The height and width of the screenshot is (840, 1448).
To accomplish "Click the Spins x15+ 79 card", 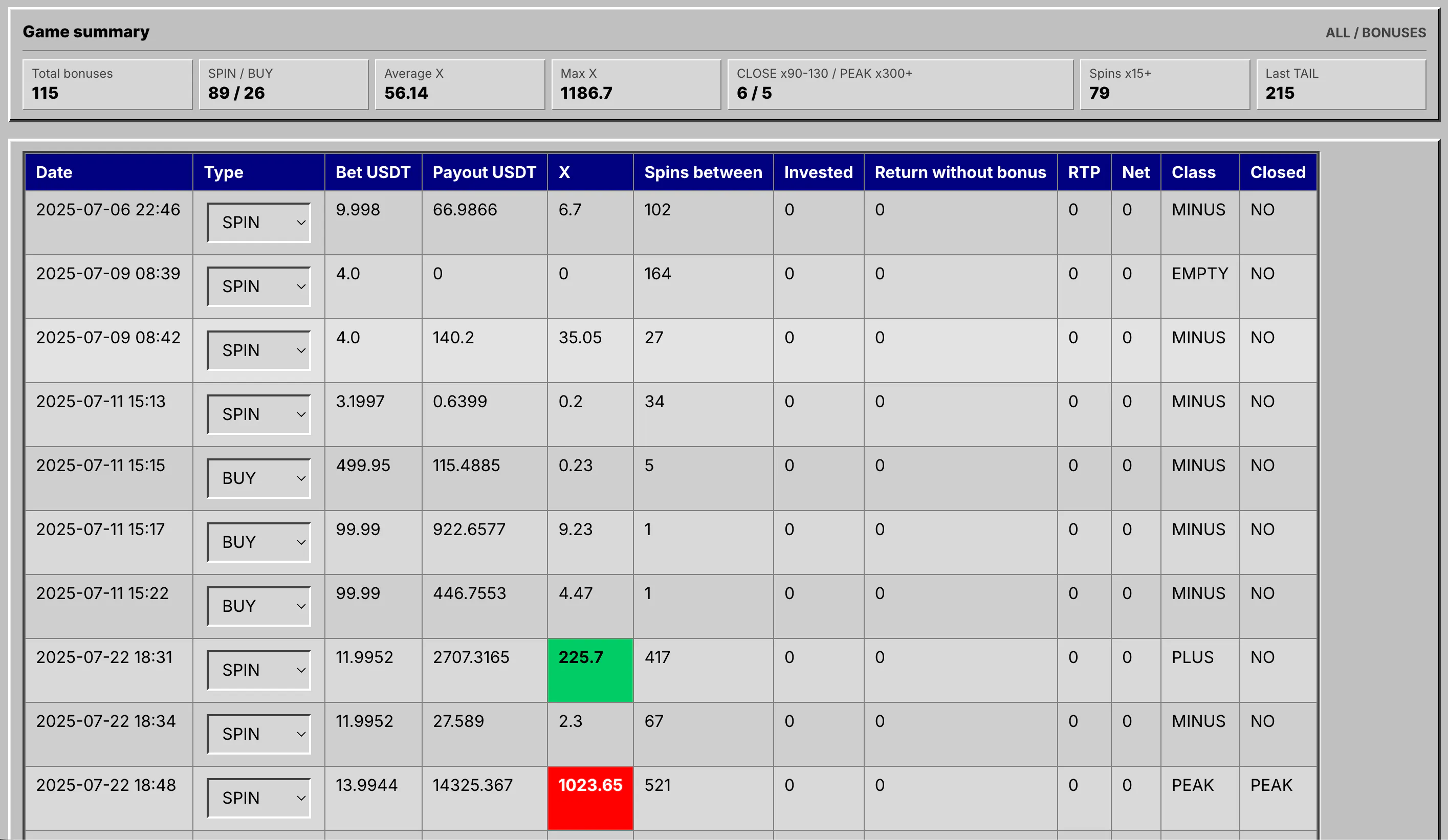I will [x=1165, y=84].
